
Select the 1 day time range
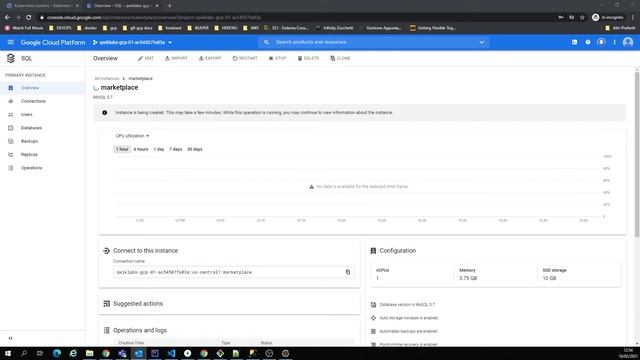(159, 149)
